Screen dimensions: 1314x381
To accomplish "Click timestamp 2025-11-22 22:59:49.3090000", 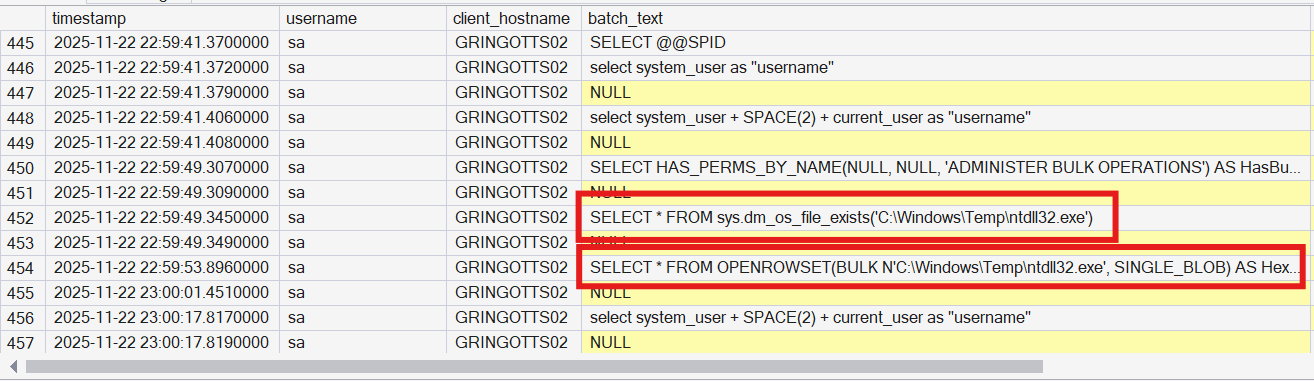I will [x=162, y=193].
